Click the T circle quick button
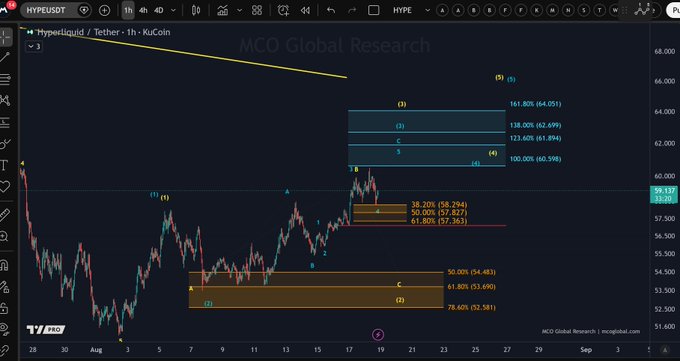This screenshot has height=361, width=680. click(x=599, y=10)
